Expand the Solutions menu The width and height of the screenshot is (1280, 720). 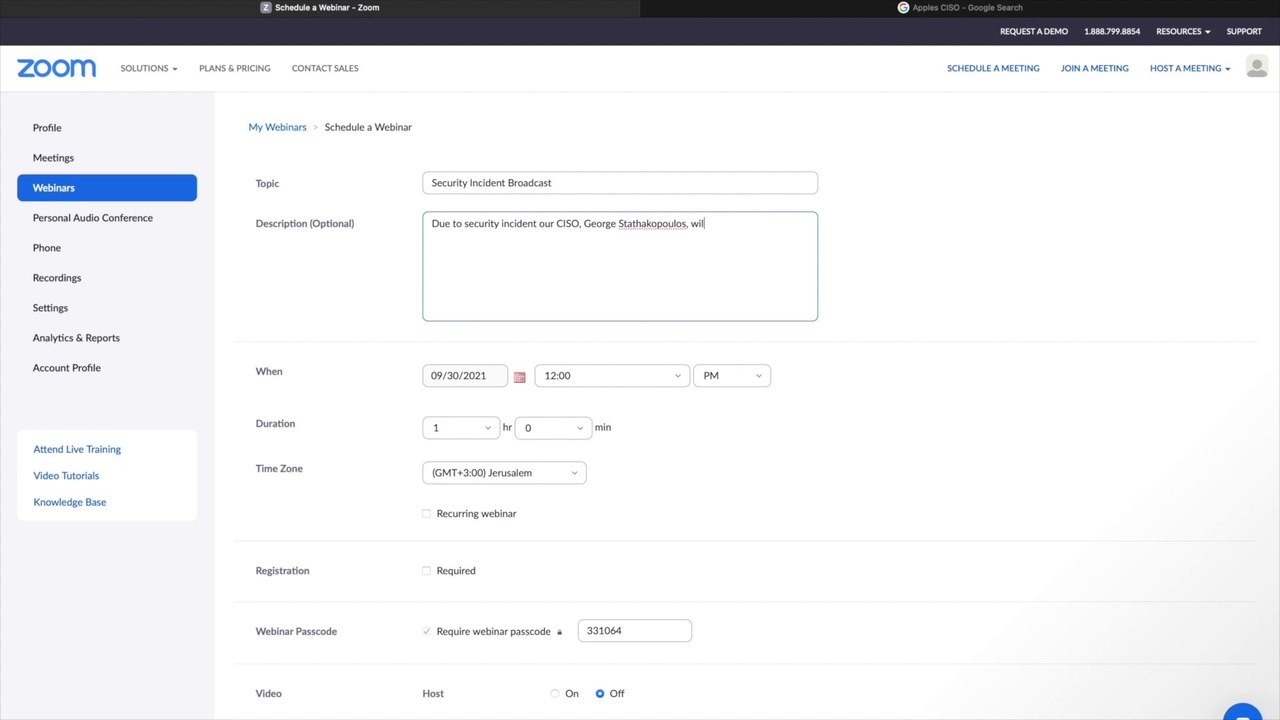149,69
